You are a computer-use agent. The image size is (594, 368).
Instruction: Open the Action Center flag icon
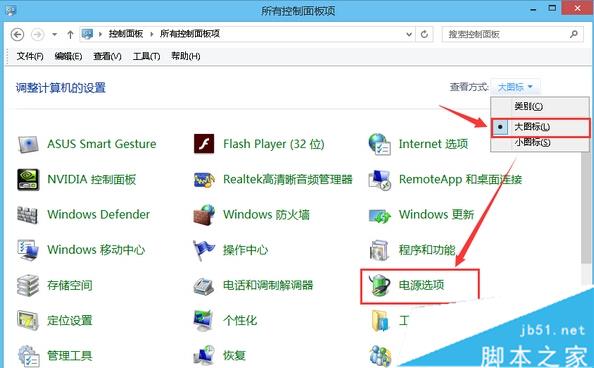pos(204,250)
